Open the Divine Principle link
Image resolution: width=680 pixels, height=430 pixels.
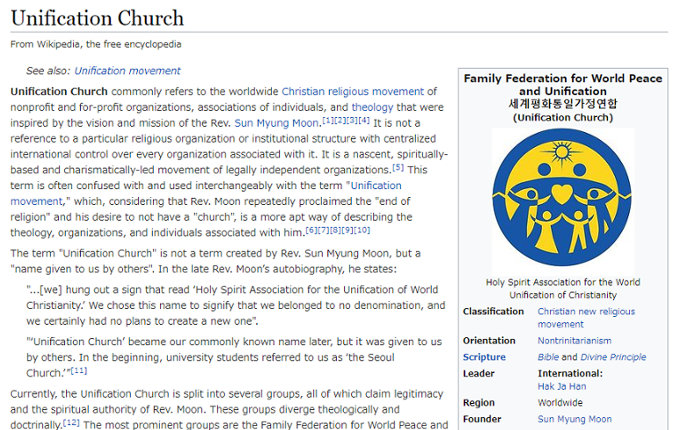click(613, 357)
